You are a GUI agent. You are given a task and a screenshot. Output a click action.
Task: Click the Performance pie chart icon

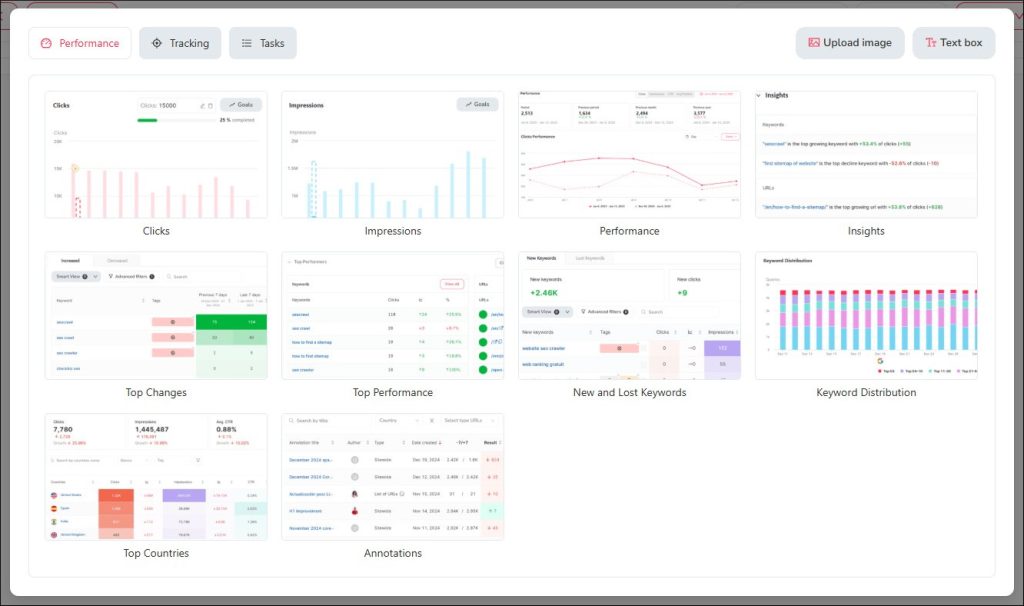pyautogui.click(x=48, y=43)
